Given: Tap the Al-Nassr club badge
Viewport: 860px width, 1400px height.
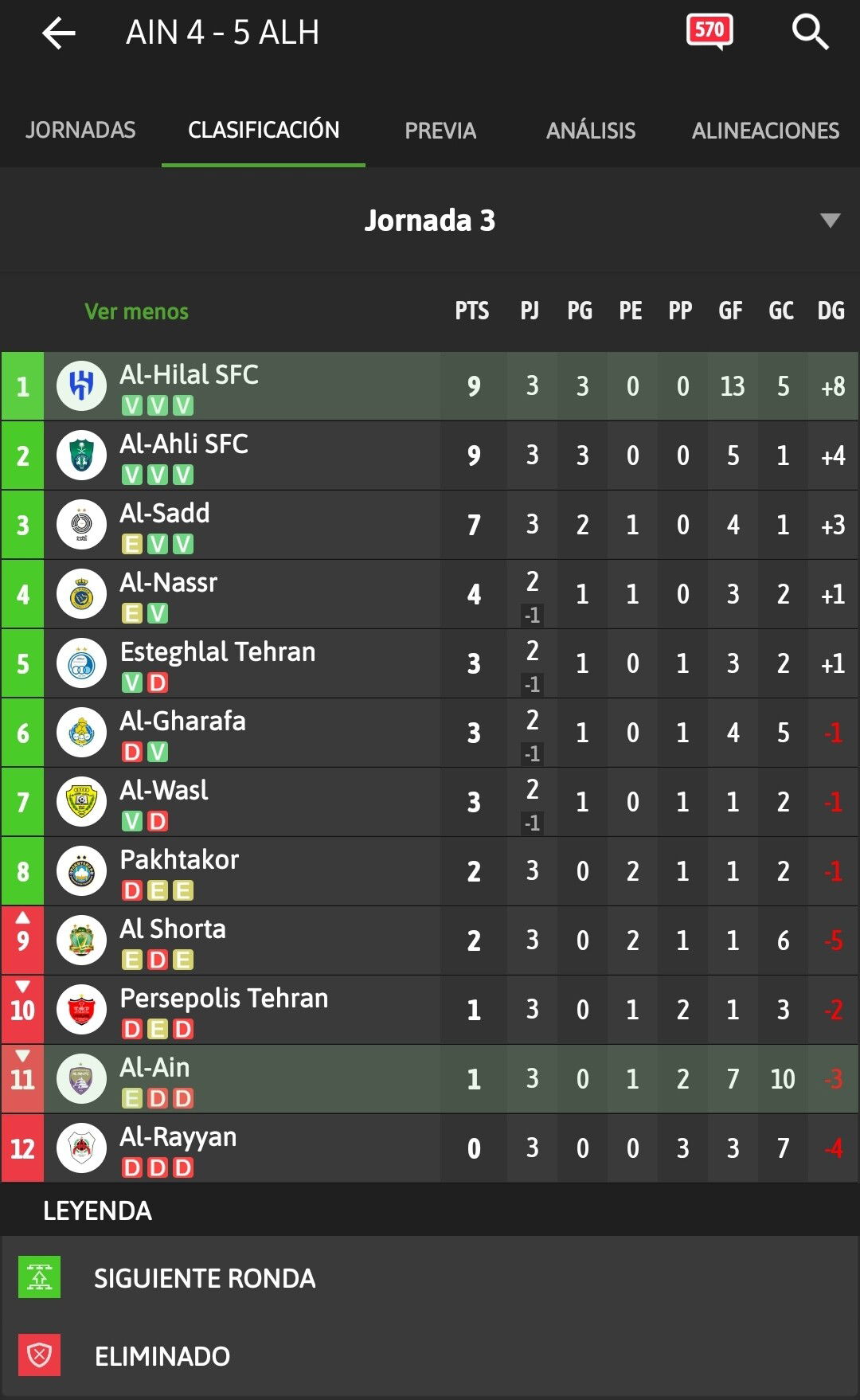Looking at the screenshot, I should pyautogui.click(x=81, y=594).
